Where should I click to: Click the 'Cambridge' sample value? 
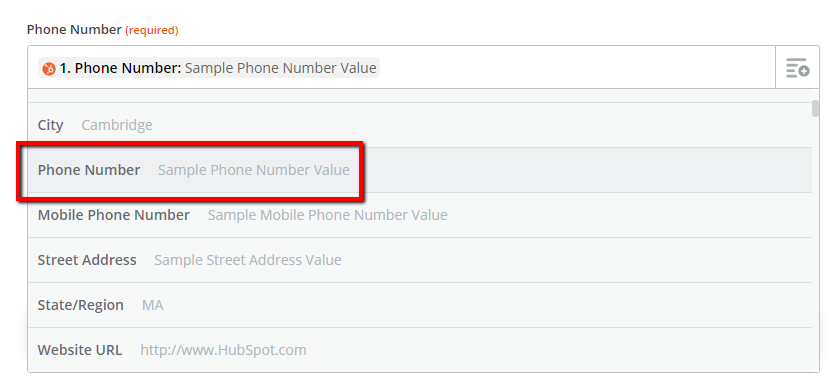coord(117,125)
